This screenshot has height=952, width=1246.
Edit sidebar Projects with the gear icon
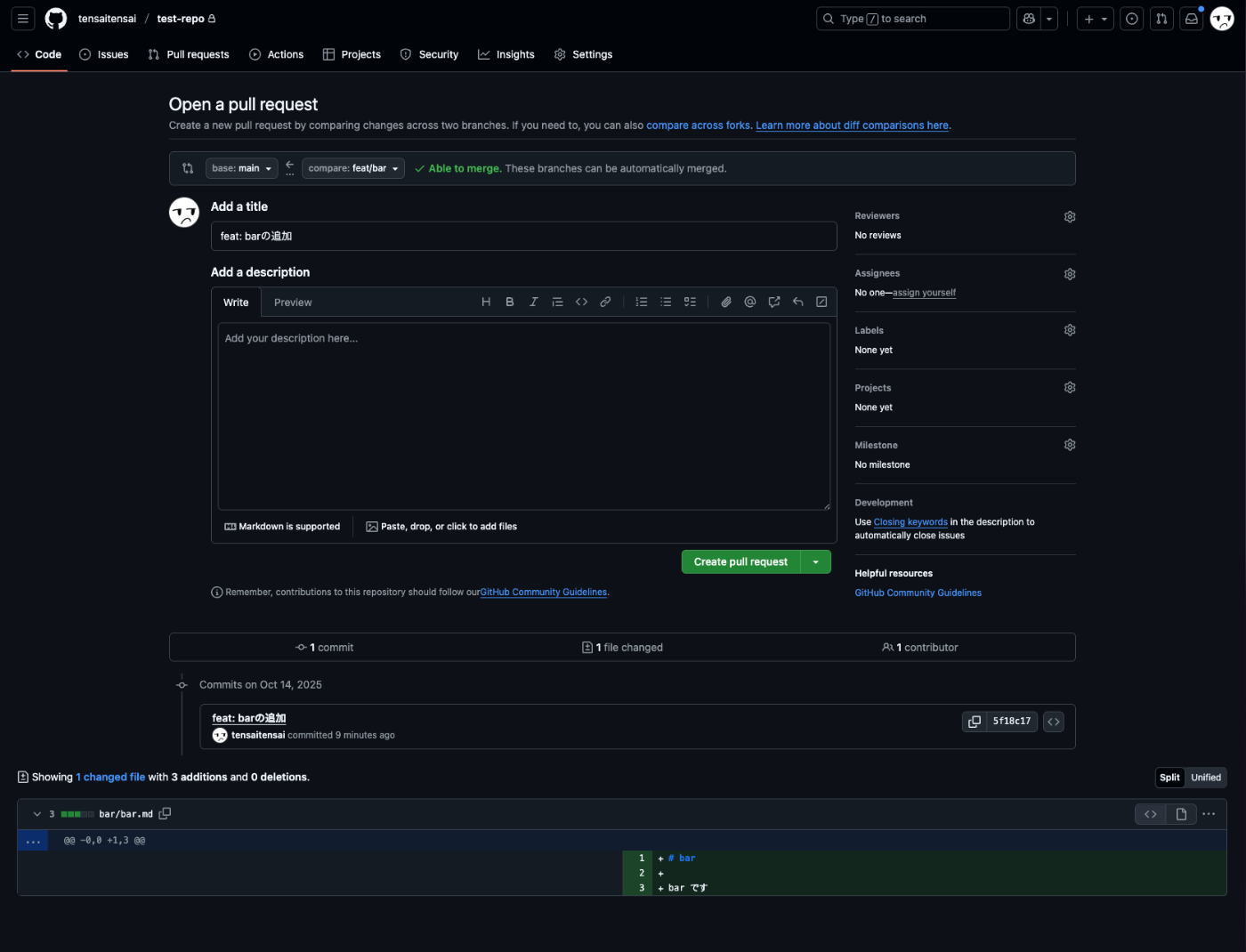1070,388
